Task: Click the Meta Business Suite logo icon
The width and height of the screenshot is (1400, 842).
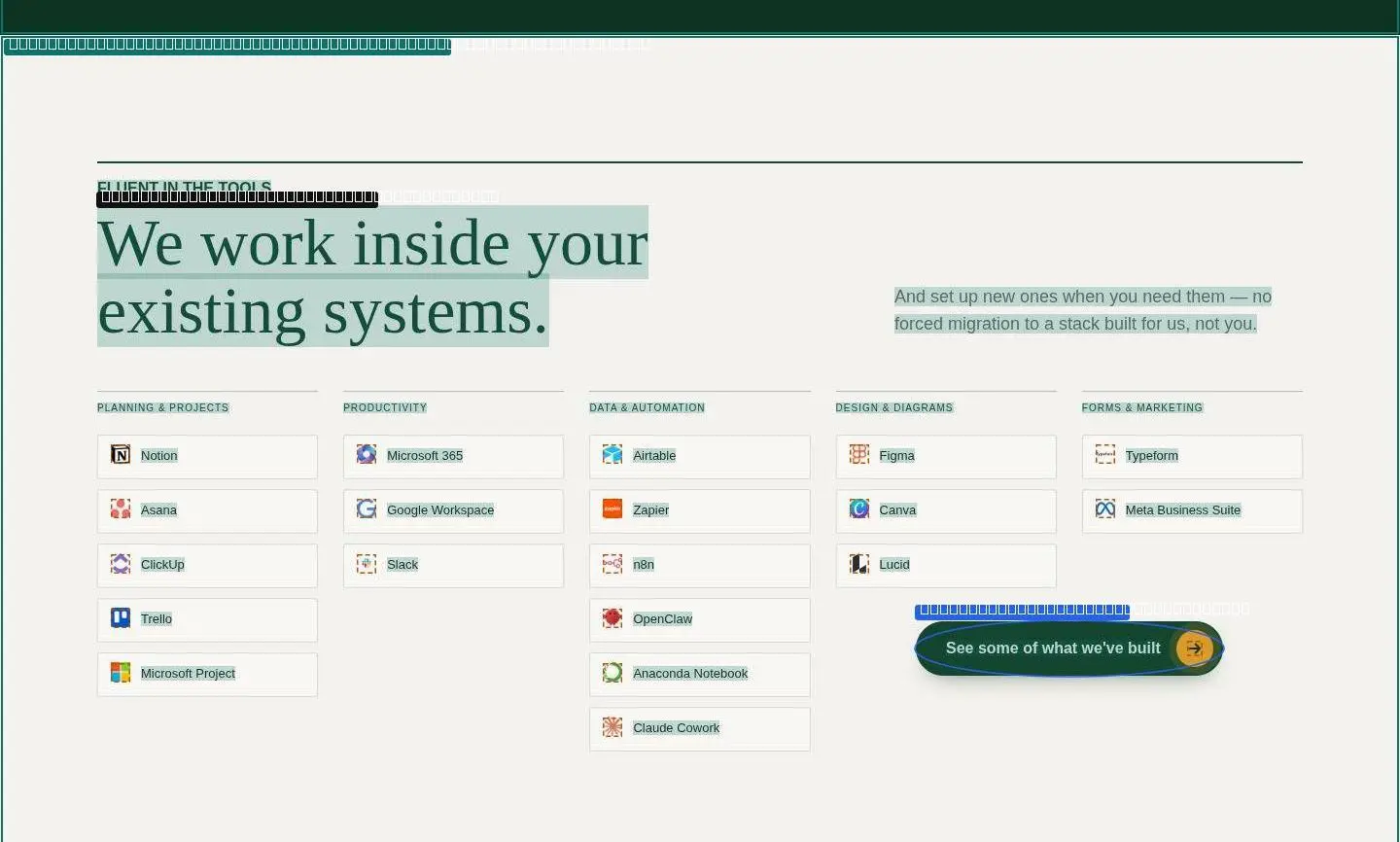Action: pyautogui.click(x=1105, y=509)
